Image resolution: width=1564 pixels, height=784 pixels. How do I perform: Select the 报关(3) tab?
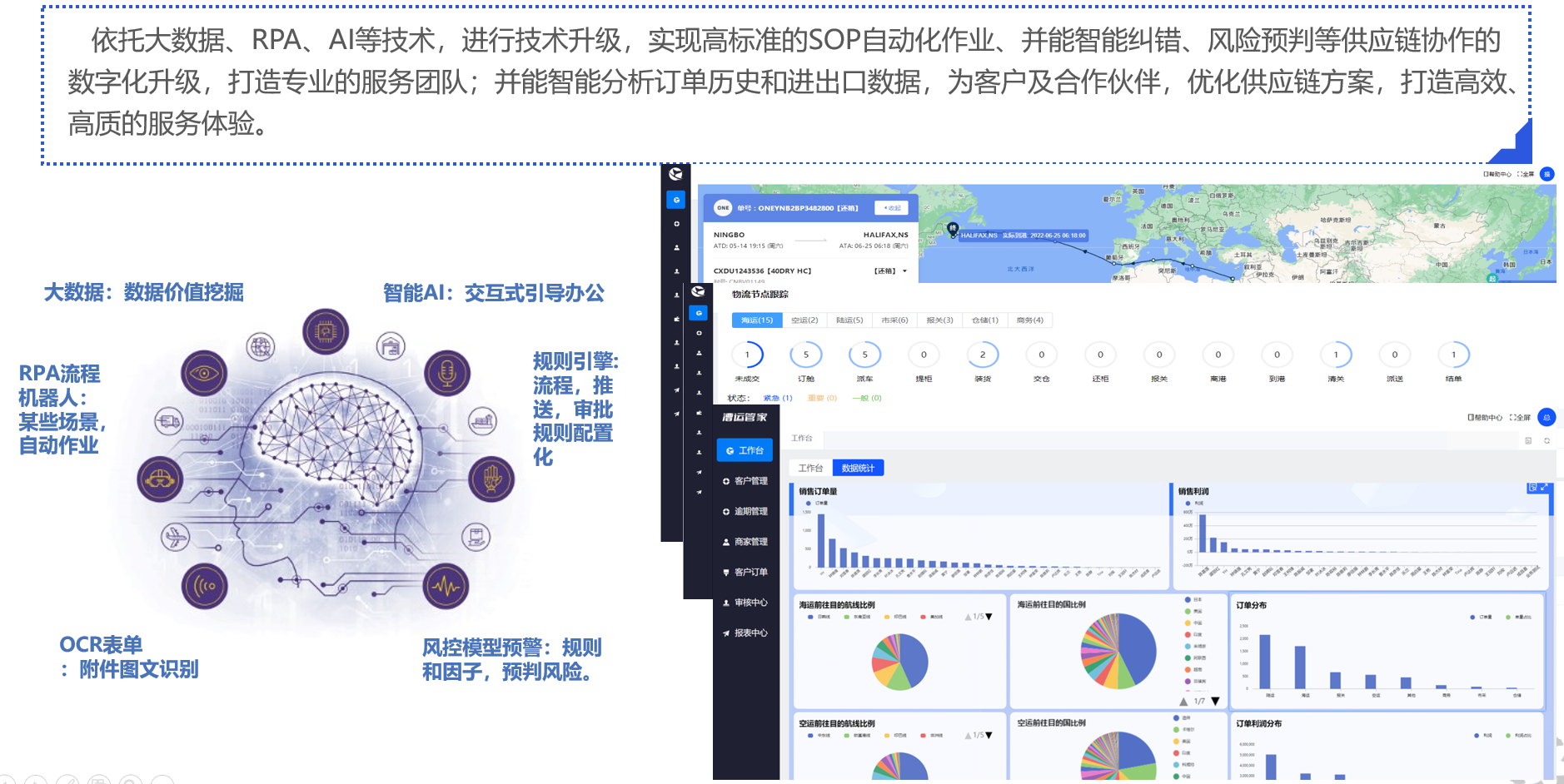pyautogui.click(x=939, y=320)
